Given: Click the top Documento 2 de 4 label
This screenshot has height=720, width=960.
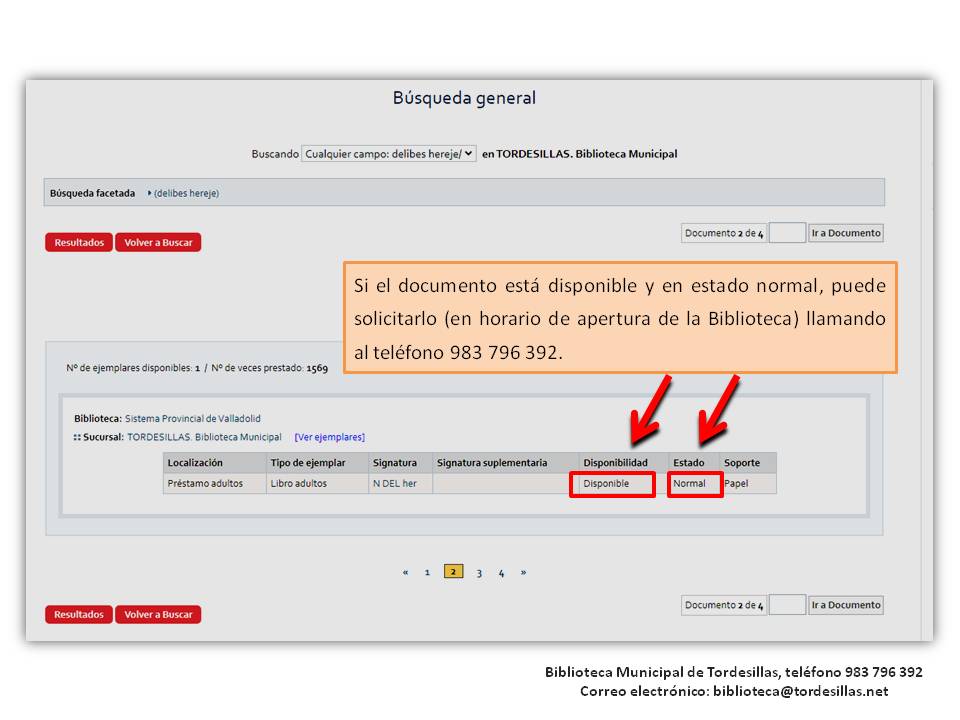Looking at the screenshot, I should click(x=724, y=233).
